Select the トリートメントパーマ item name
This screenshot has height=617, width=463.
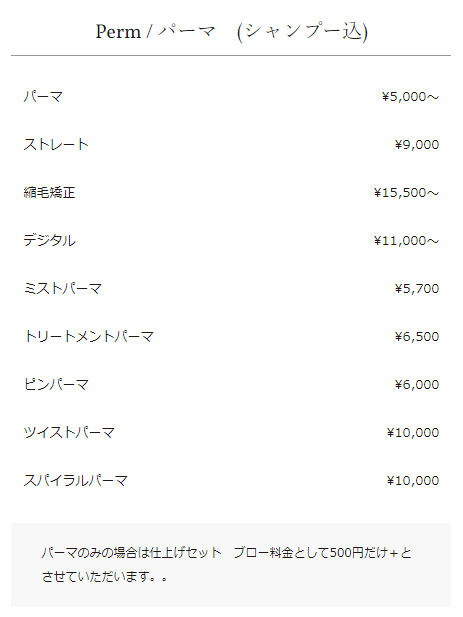(89, 336)
